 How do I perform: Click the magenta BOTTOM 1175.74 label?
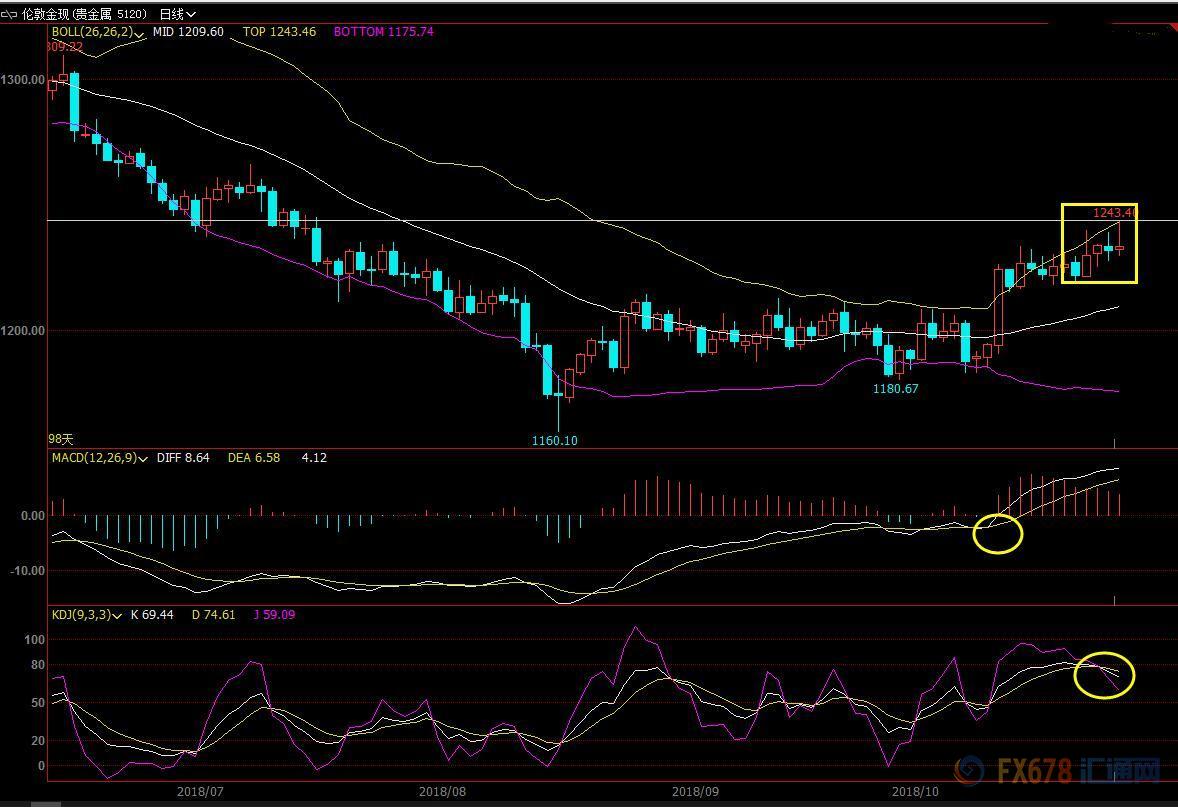(383, 32)
